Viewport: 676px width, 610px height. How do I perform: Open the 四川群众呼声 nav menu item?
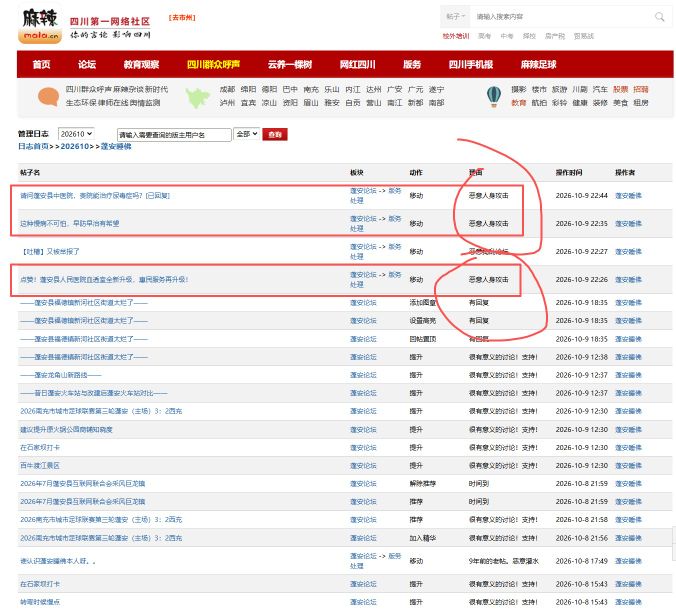(213, 65)
